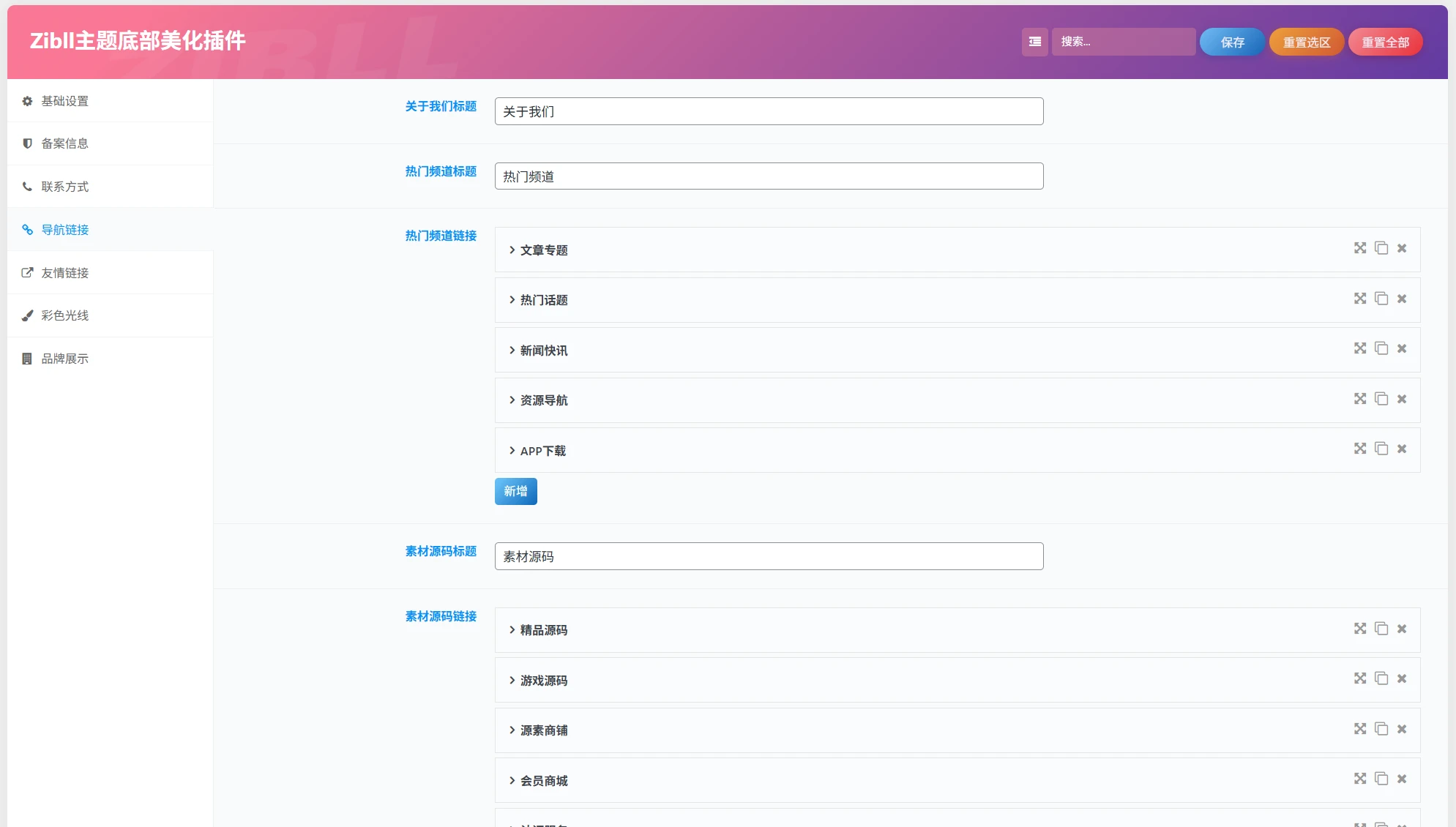Image resolution: width=1456 pixels, height=827 pixels.
Task: Click the 新增 button under 热门频道链接
Action: (515, 491)
